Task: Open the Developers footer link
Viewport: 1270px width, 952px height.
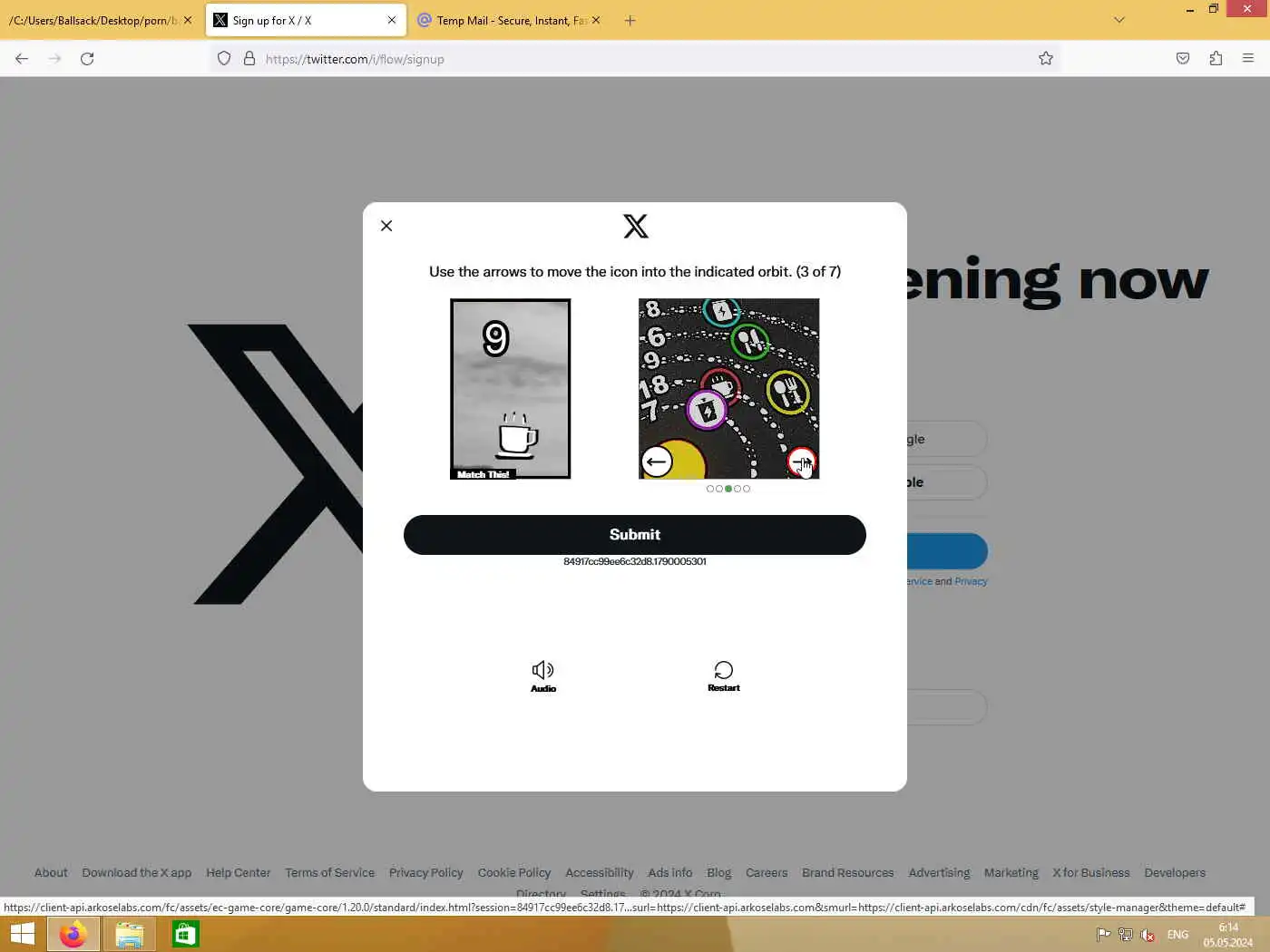Action: tap(1175, 873)
